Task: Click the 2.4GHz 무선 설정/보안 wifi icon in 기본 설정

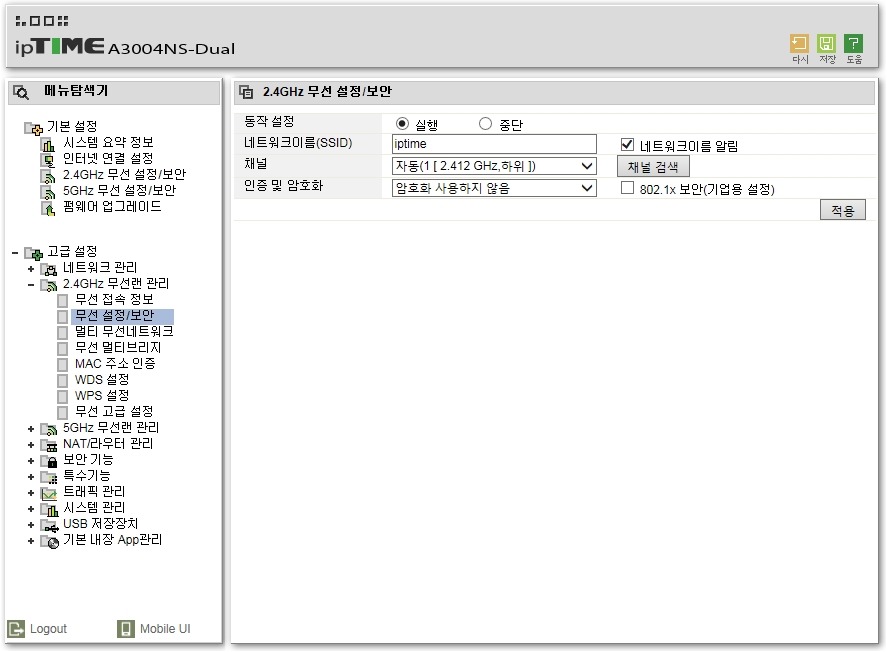Action: tap(49, 177)
